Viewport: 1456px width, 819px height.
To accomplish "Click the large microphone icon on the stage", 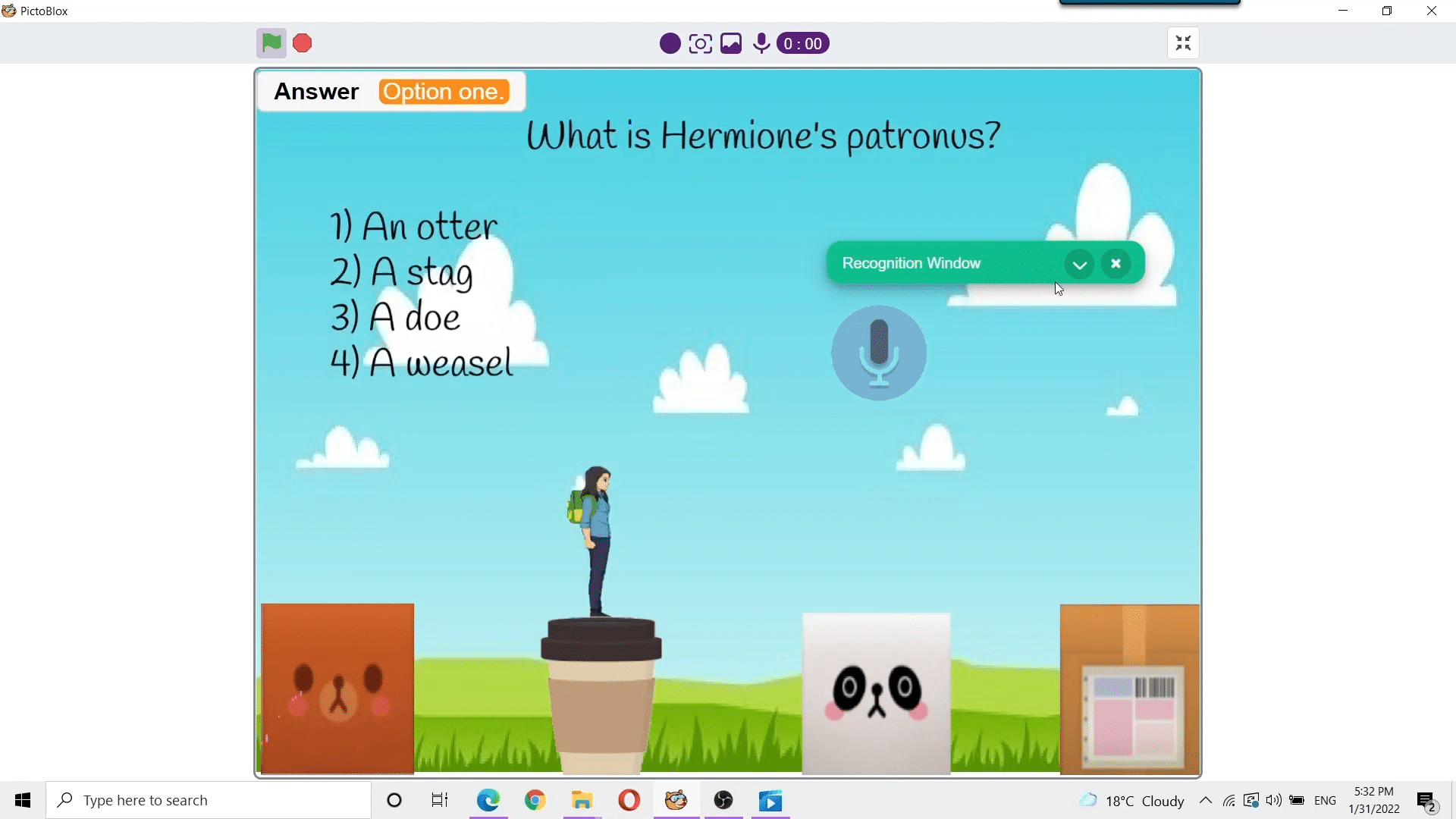I will [878, 353].
